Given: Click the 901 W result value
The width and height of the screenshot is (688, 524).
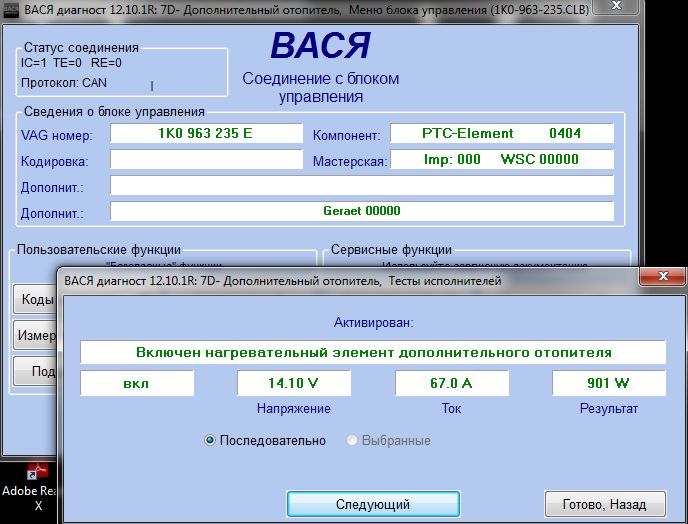Looking at the screenshot, I should 609,384.
